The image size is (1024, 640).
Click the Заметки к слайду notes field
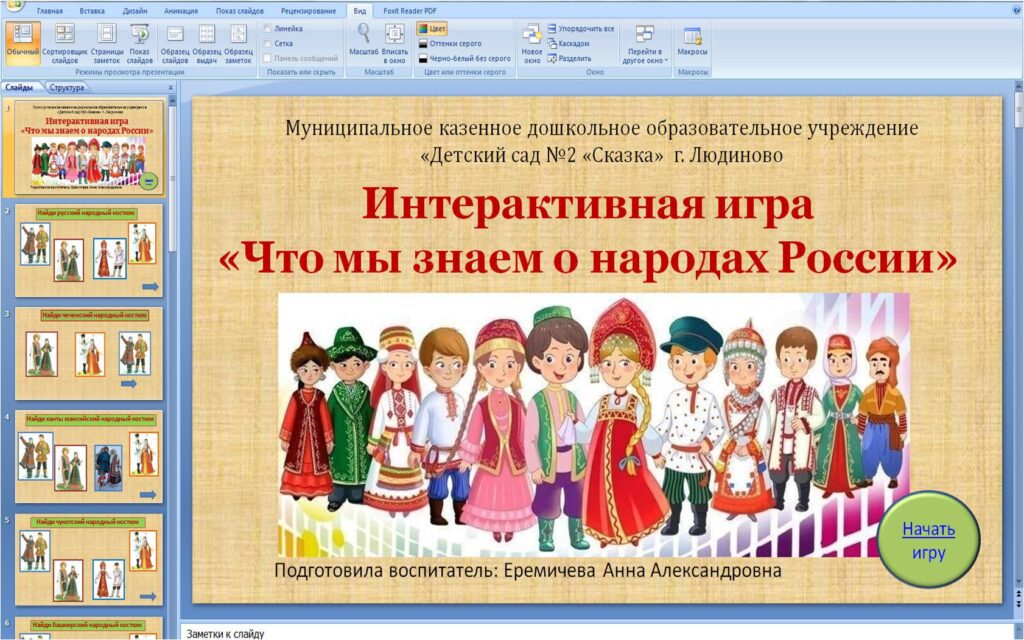point(600,633)
